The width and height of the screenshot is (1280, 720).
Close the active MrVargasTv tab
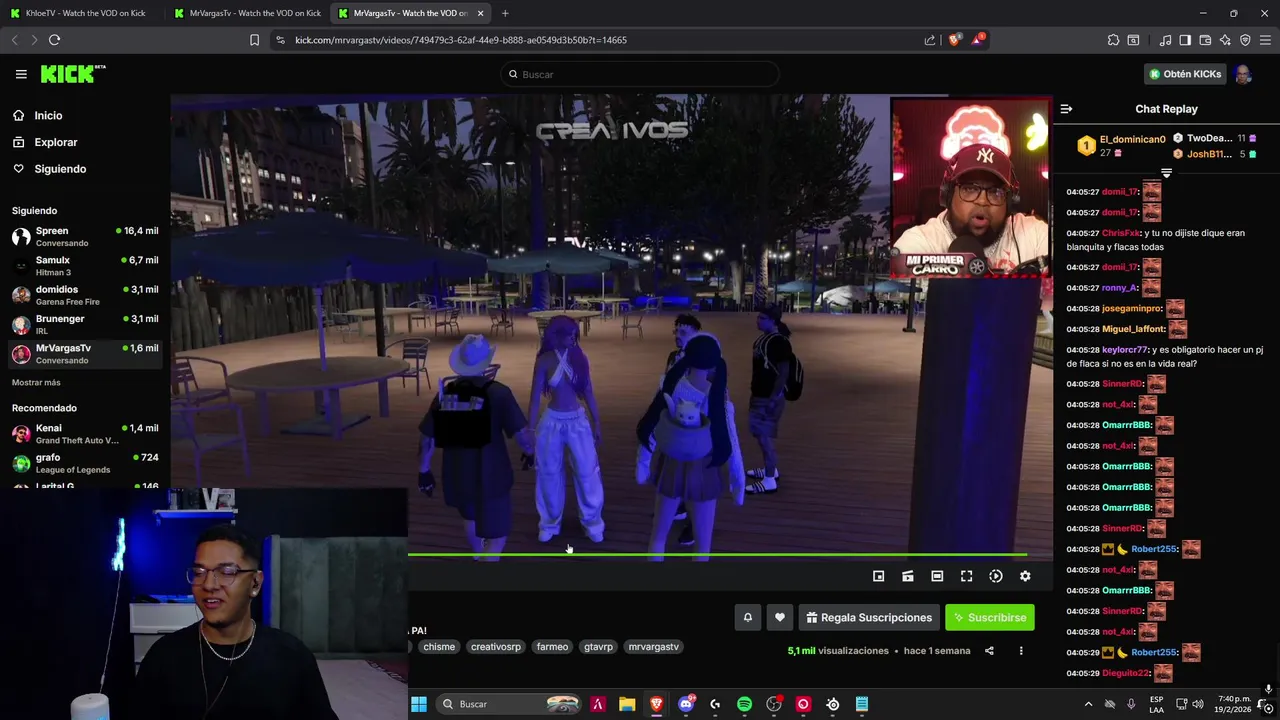click(x=481, y=13)
